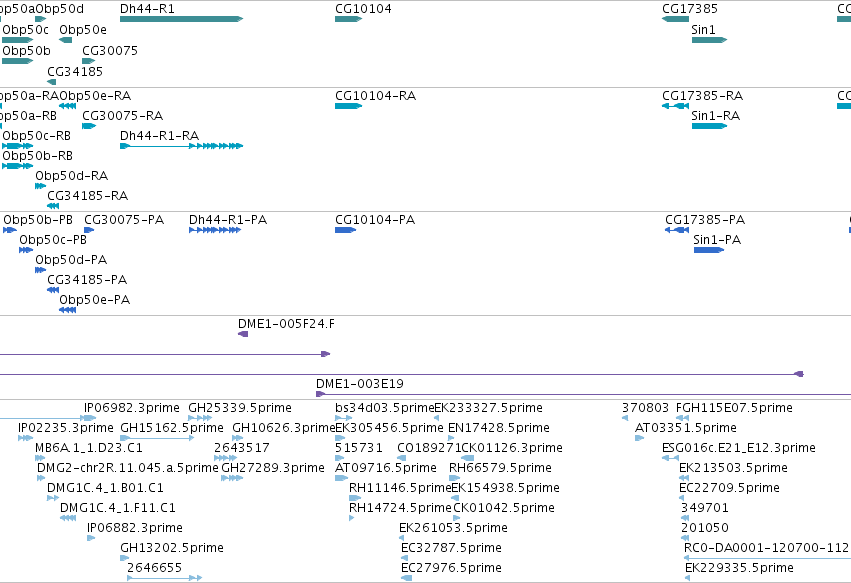Click the RH11146.5prime EST label
The height and width of the screenshot is (583, 851).
(x=399, y=488)
